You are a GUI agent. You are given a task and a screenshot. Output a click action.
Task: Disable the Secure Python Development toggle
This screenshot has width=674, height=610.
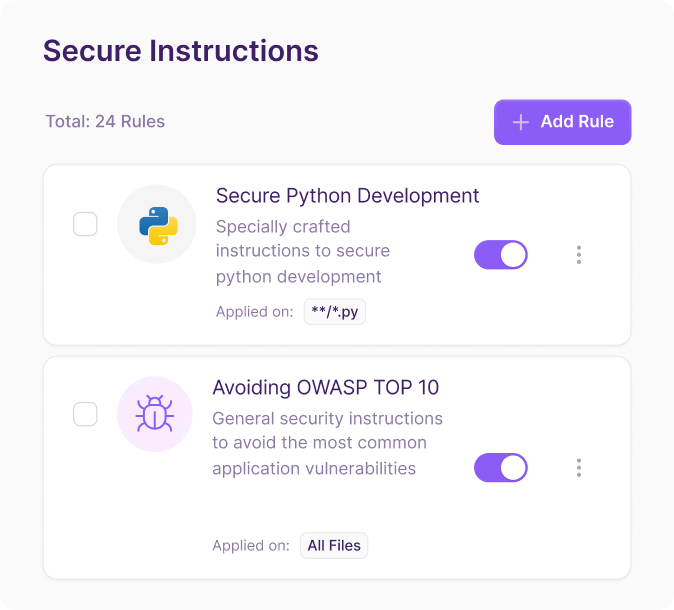500,255
